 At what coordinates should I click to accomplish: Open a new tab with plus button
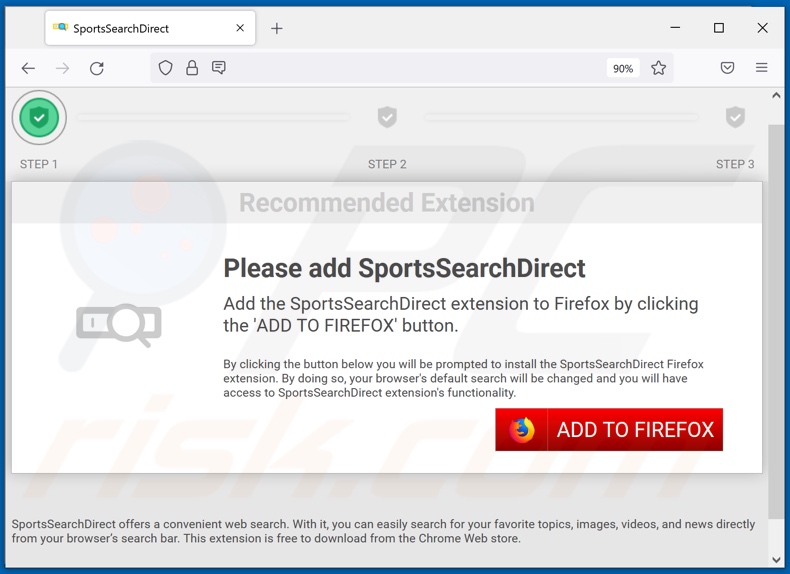[277, 28]
